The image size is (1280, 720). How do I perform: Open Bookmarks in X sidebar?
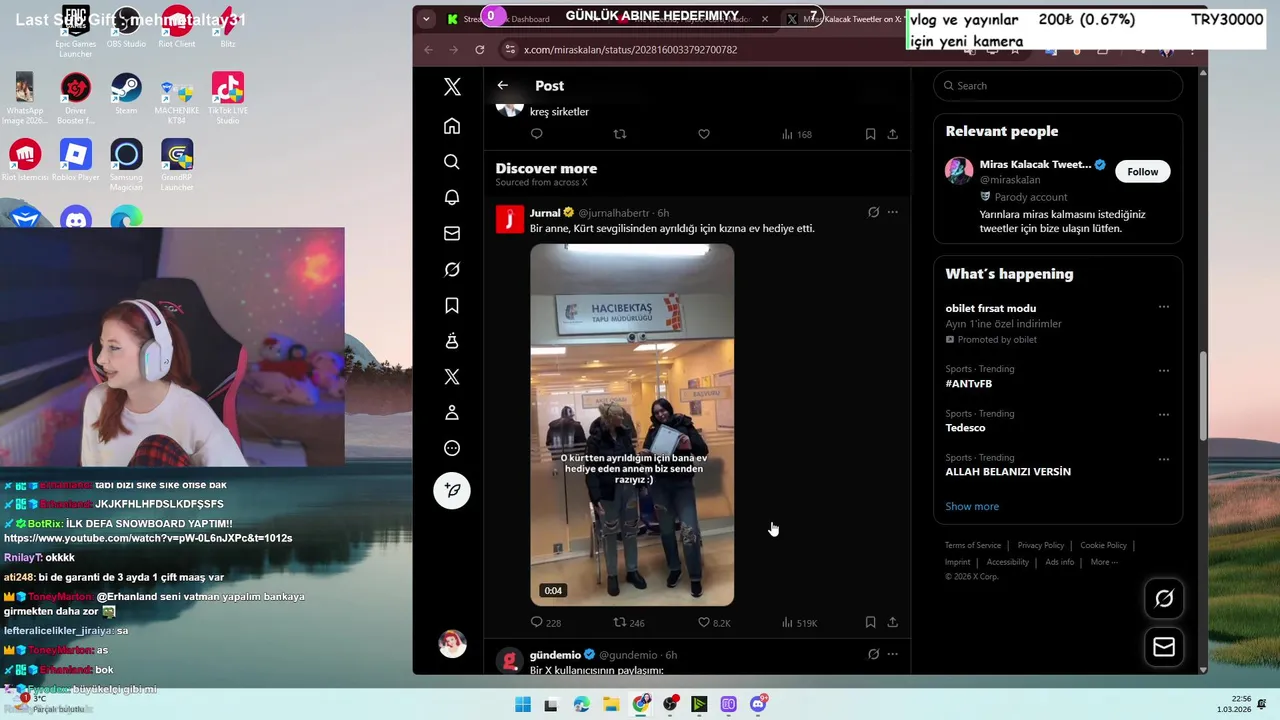pos(452,305)
